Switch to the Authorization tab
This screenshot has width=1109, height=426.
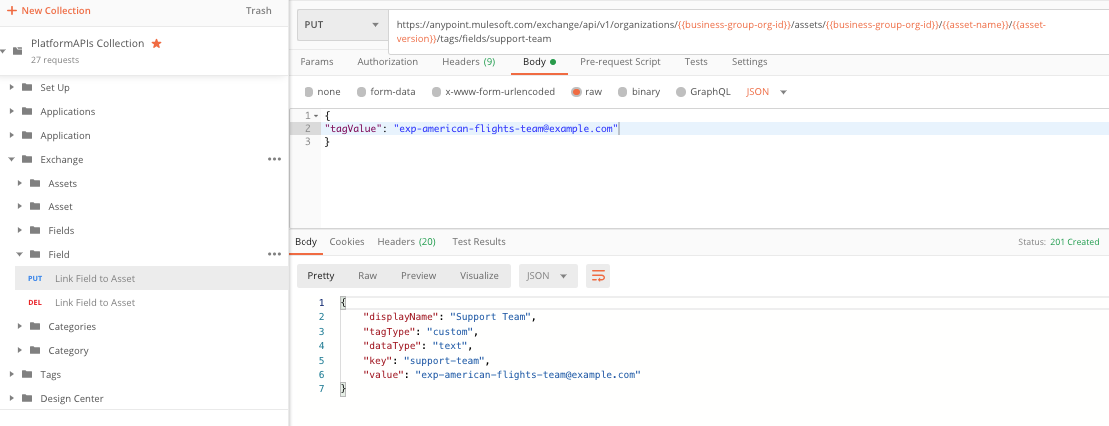point(388,62)
